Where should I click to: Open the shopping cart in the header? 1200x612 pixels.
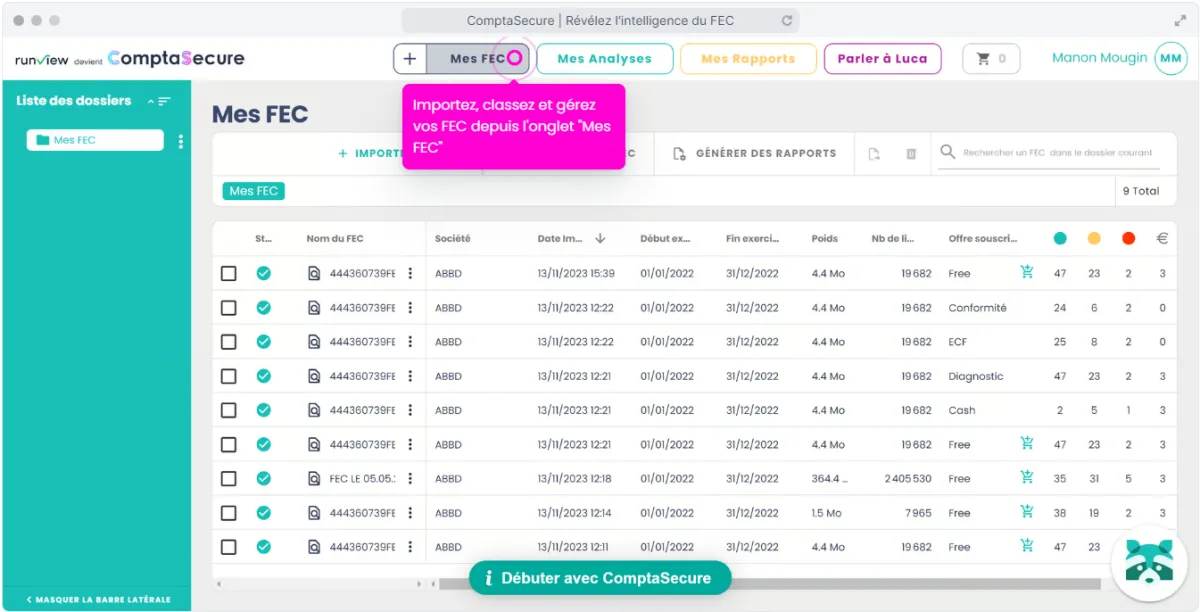click(x=992, y=59)
